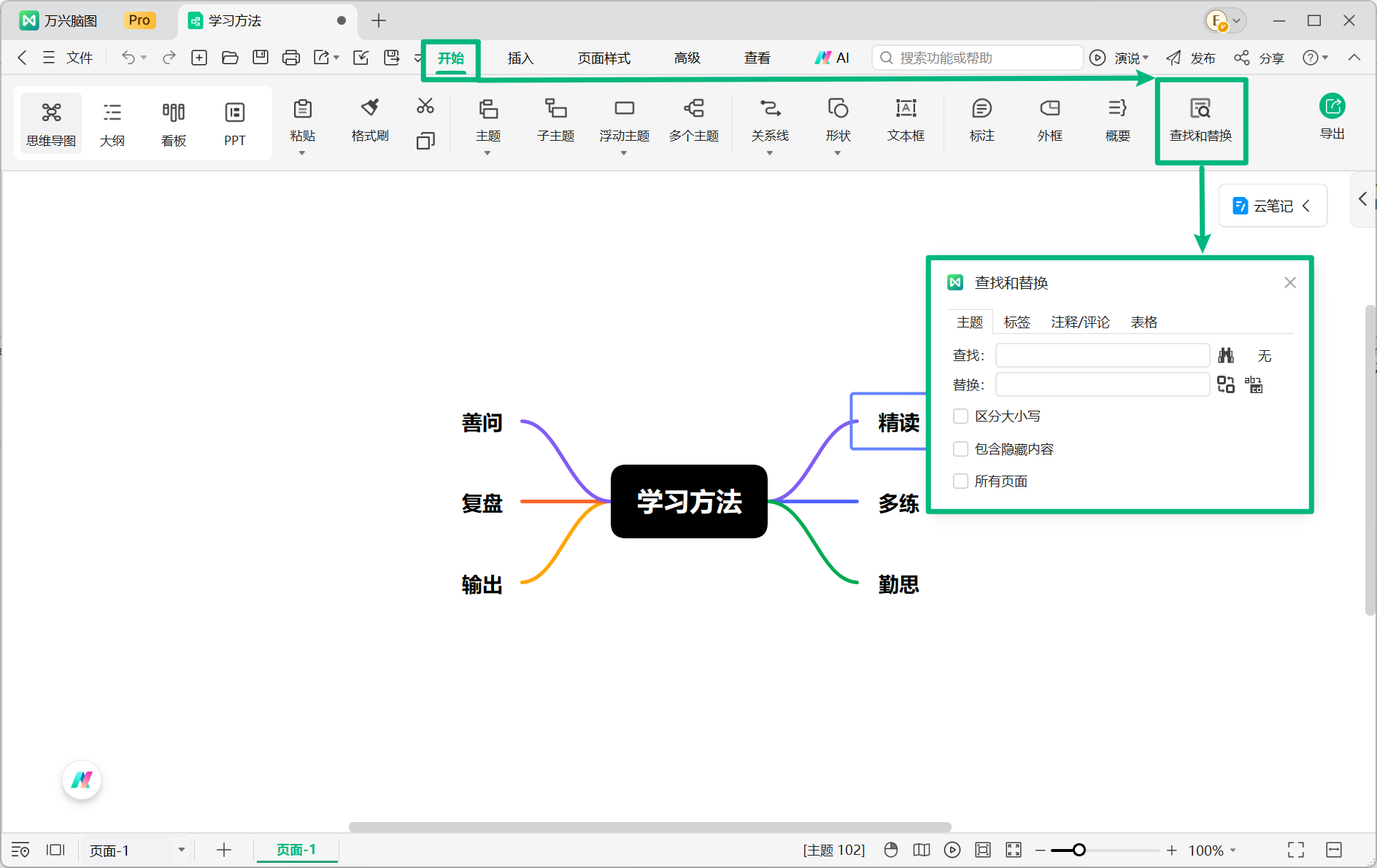Expand the 演说 presentation dropdown
Image resolution: width=1377 pixels, height=868 pixels.
(1146, 58)
